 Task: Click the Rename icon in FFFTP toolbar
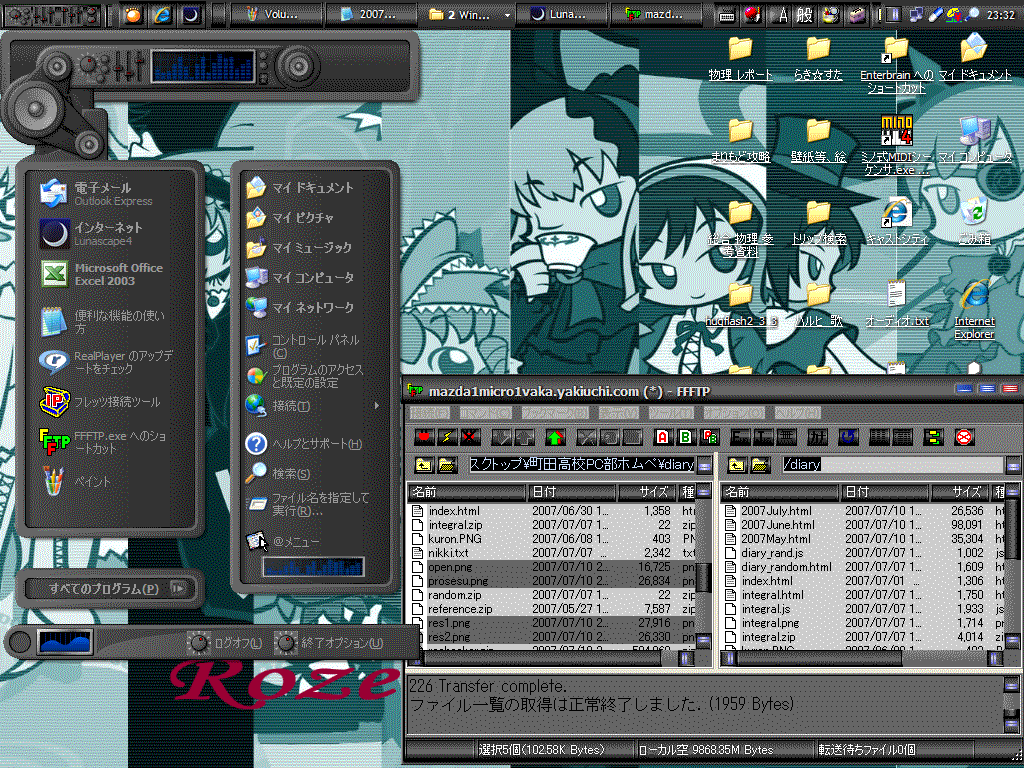[x=609, y=437]
